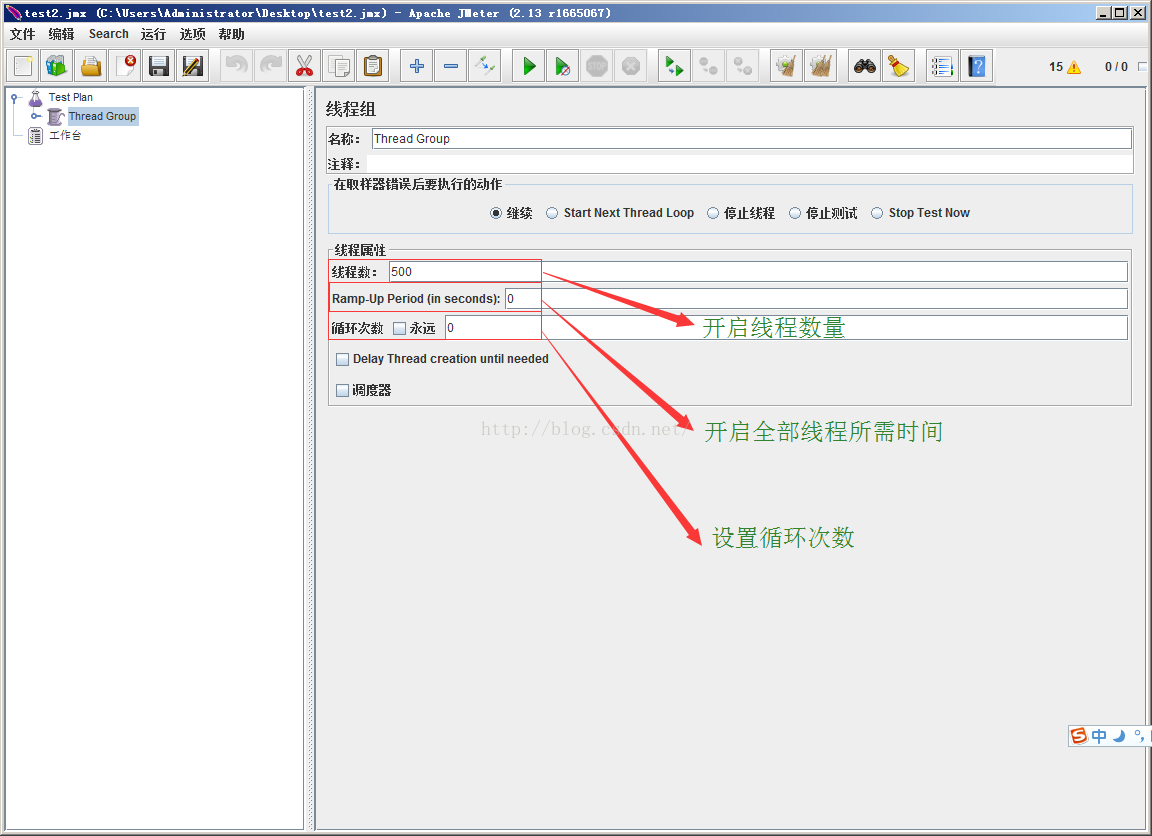The width and height of the screenshot is (1152, 836).
Task: Click the Undo arrow icon
Action: point(237,66)
